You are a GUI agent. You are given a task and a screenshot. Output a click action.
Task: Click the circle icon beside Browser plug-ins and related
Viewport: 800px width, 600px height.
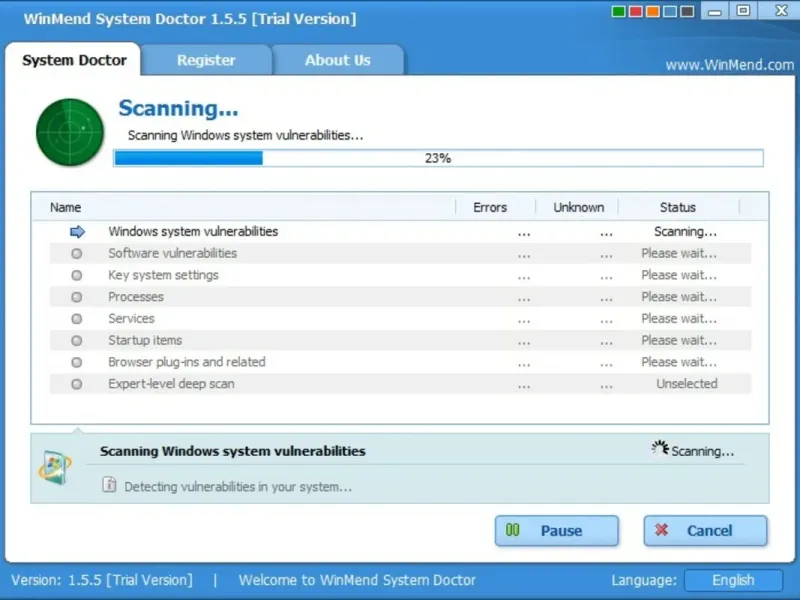77,362
